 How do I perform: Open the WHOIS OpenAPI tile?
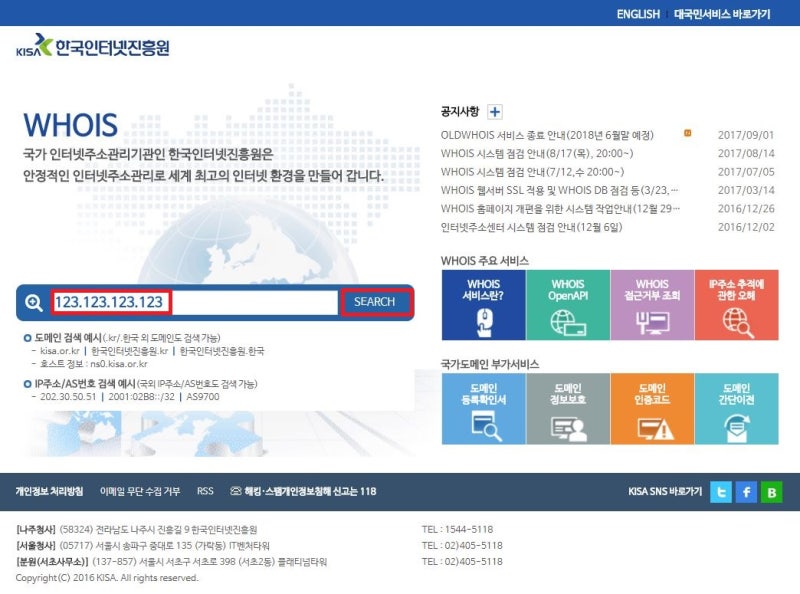click(568, 305)
